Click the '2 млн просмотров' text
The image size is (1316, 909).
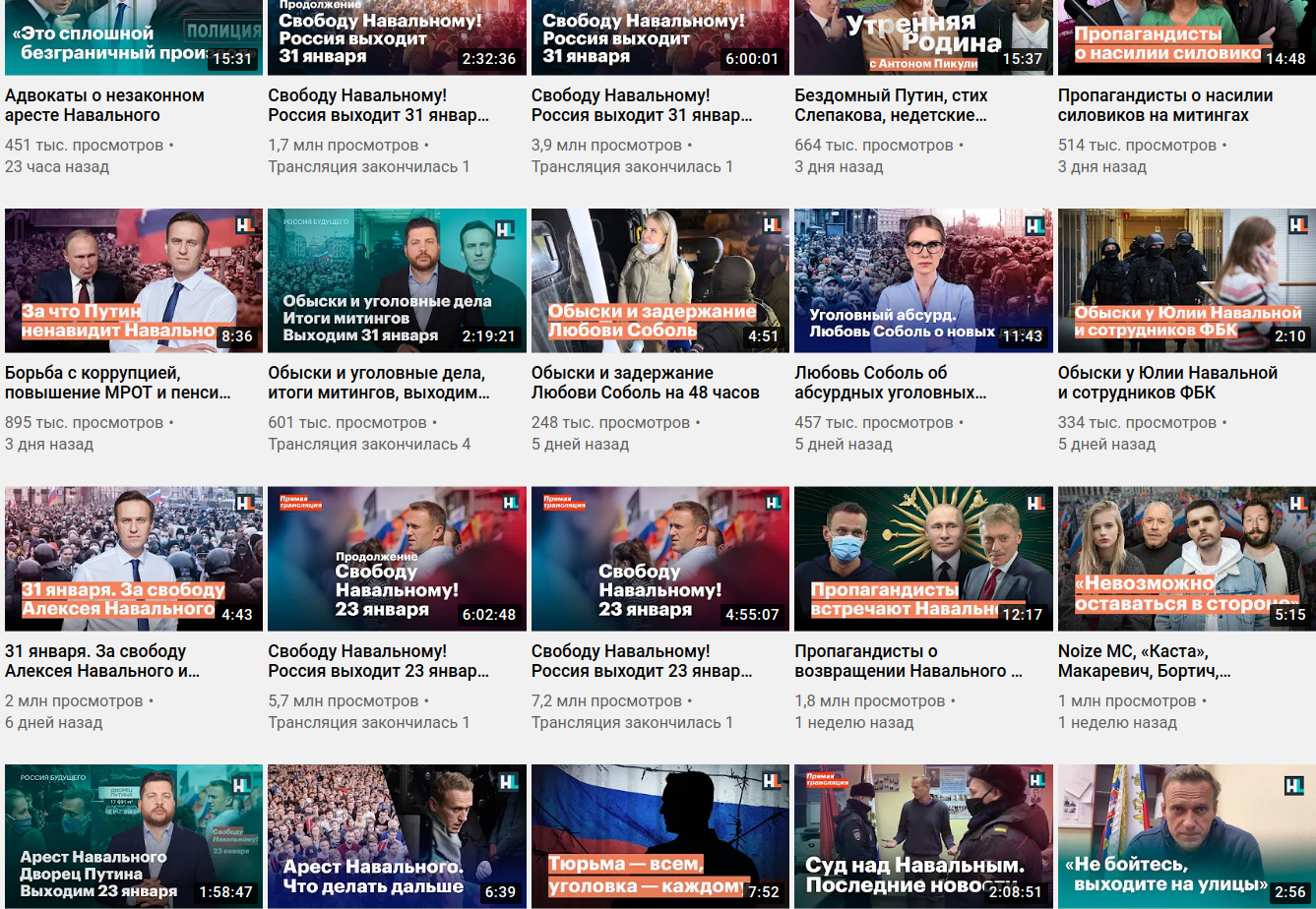click(x=74, y=701)
